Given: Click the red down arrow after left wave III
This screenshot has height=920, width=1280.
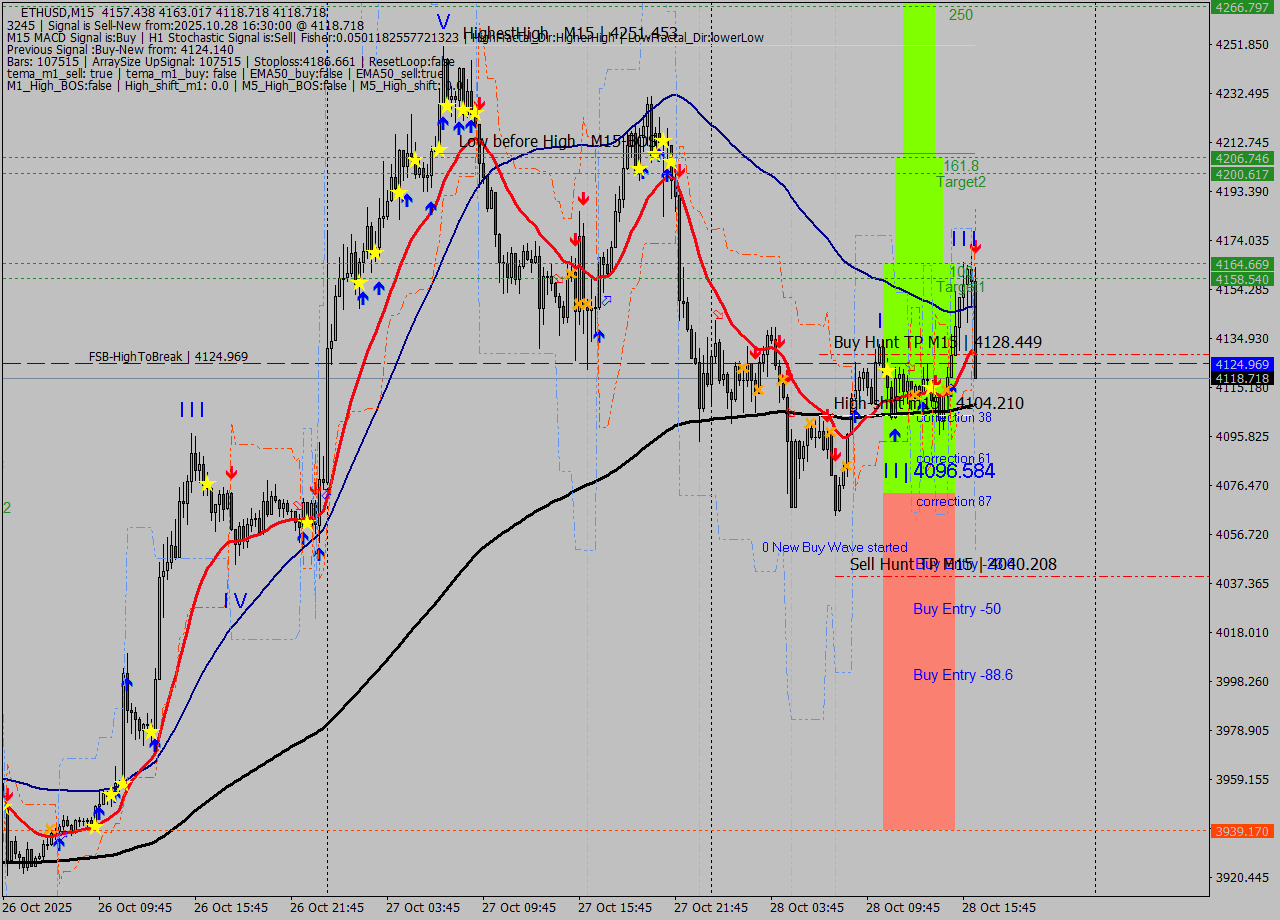Looking at the screenshot, I should (231, 472).
